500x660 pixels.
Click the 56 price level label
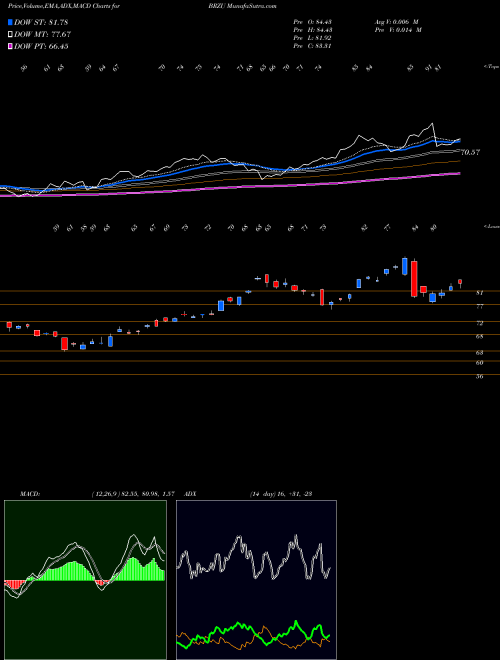tap(479, 377)
